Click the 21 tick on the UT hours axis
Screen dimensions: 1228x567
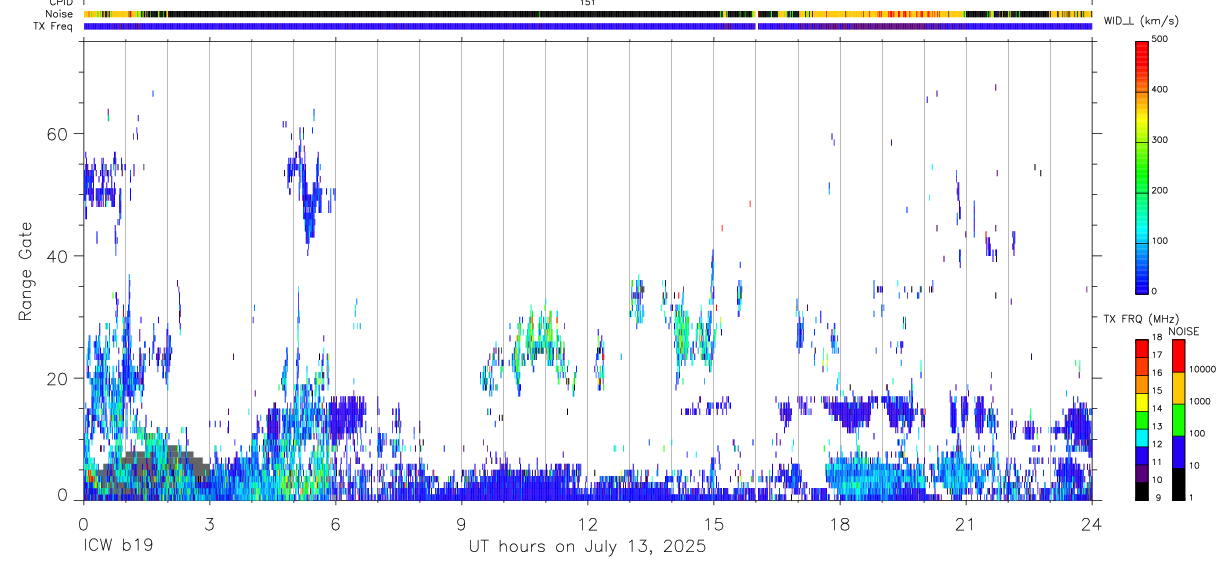(x=965, y=524)
